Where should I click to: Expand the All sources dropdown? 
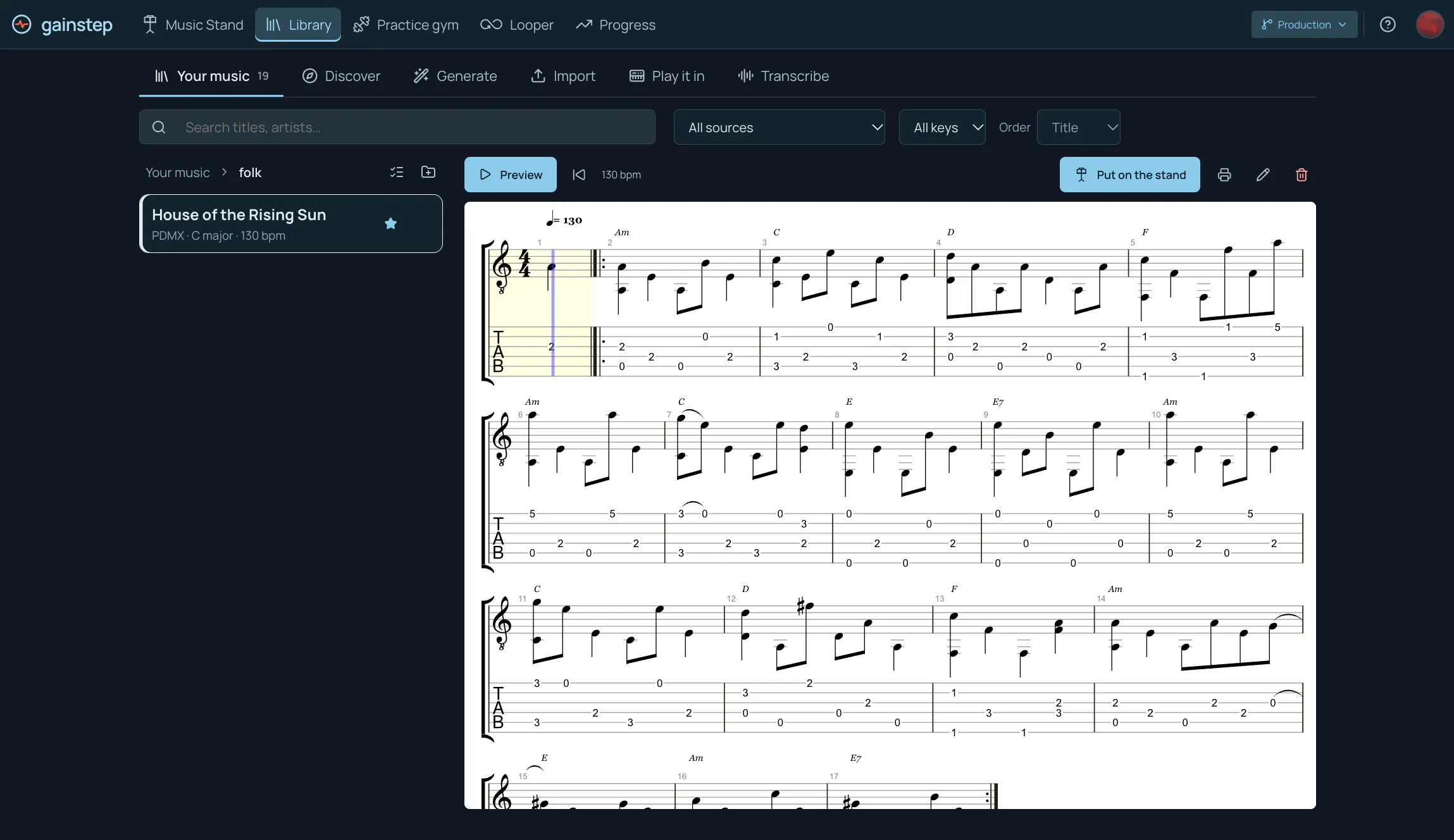(x=779, y=127)
